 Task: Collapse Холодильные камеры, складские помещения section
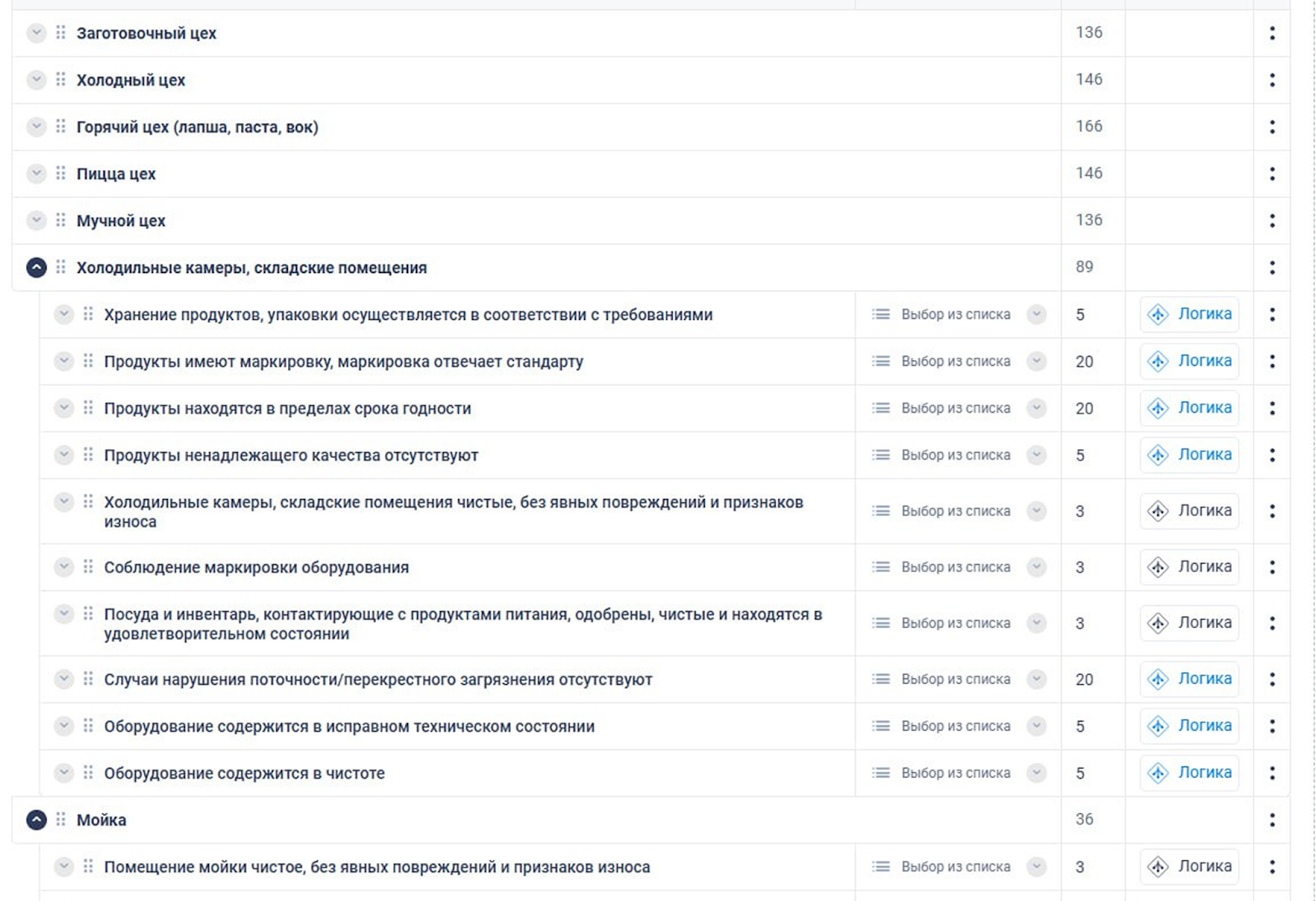point(36,267)
